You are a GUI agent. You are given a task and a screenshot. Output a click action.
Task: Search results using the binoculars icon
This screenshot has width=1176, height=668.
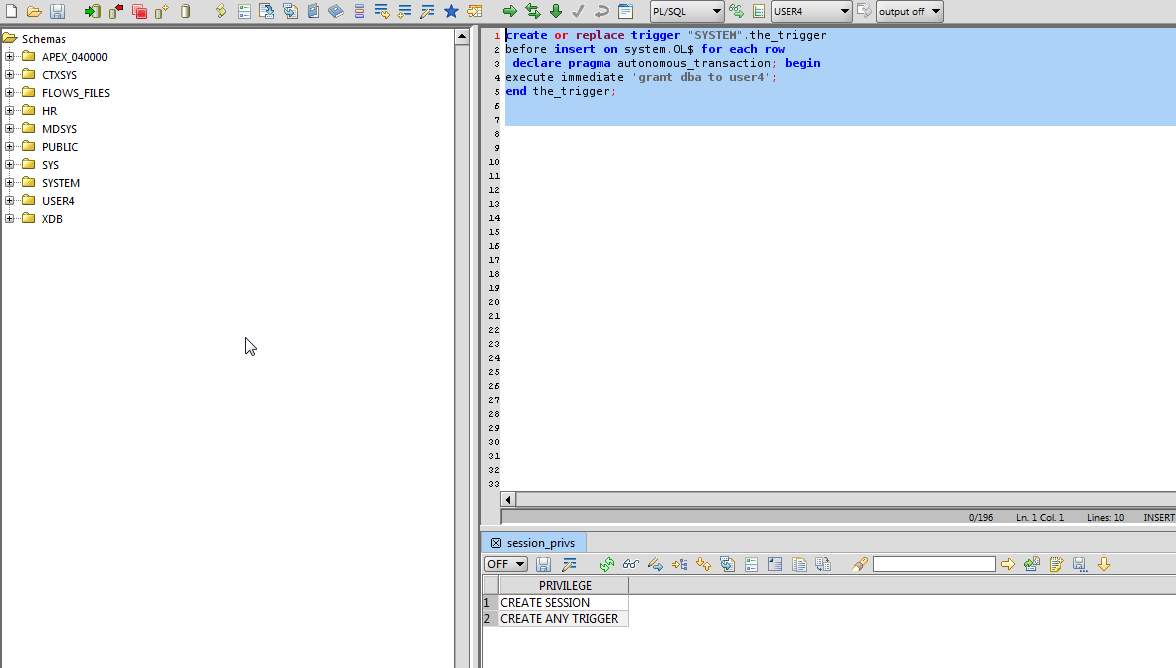pos(630,564)
